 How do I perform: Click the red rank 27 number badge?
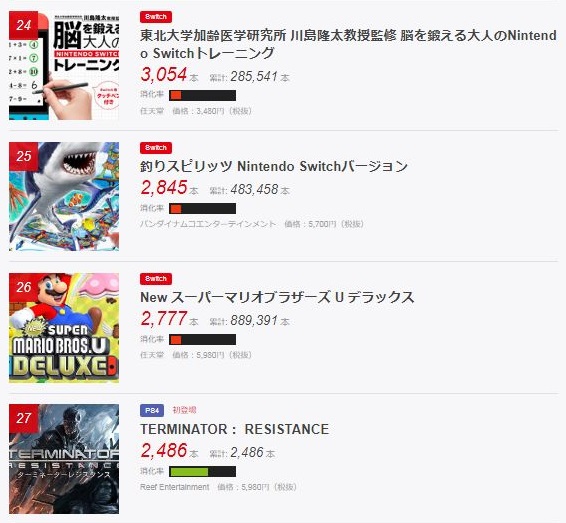23,418
